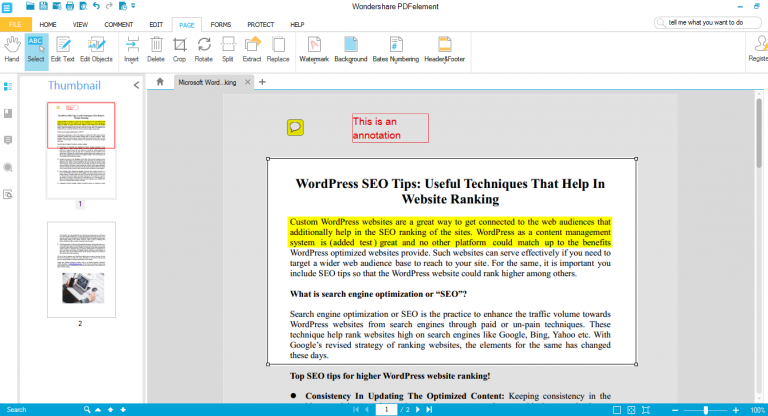Select page 1 thumbnail

pos(81,149)
